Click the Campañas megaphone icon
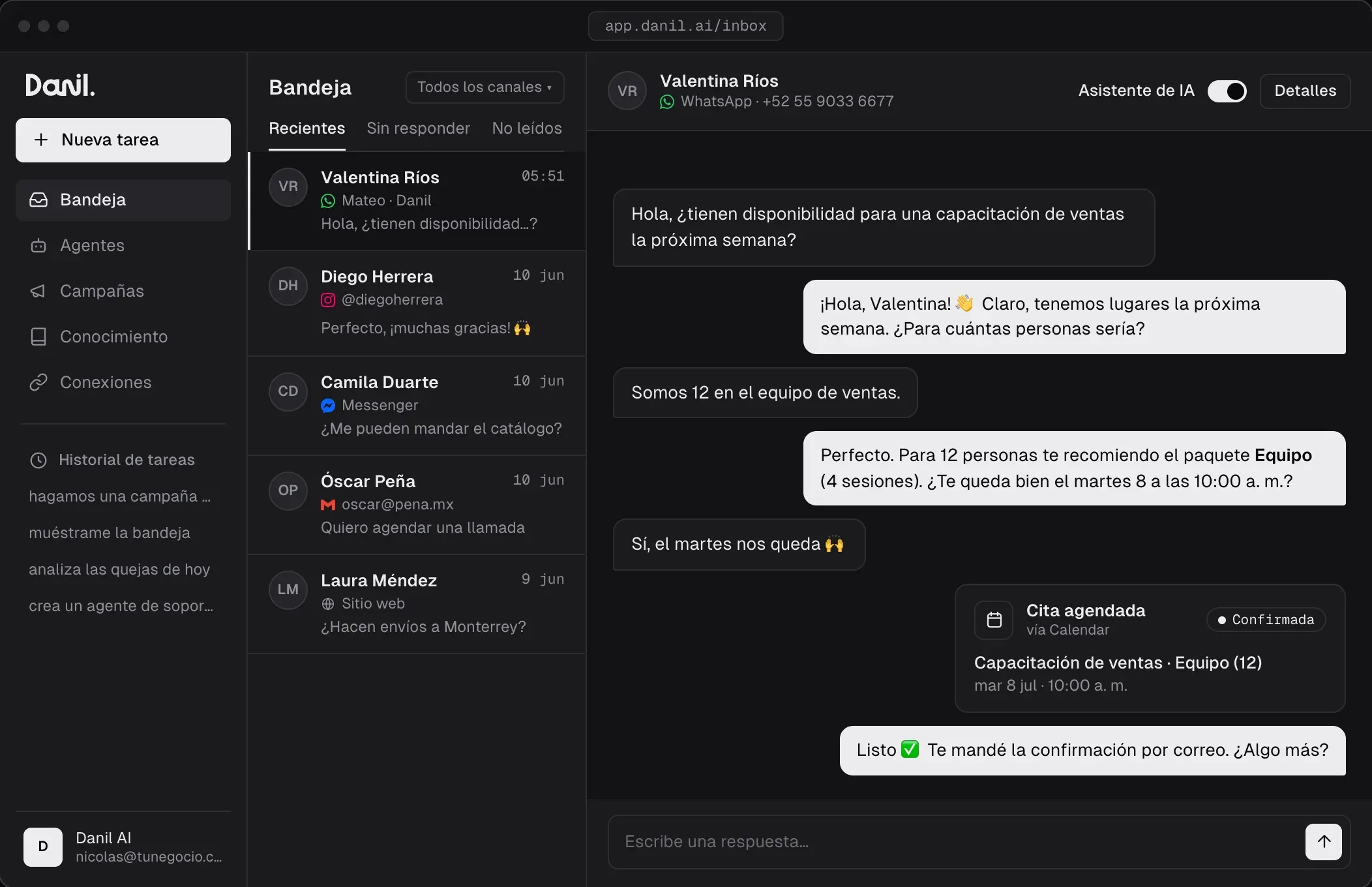This screenshot has width=1372, height=887. point(38,291)
